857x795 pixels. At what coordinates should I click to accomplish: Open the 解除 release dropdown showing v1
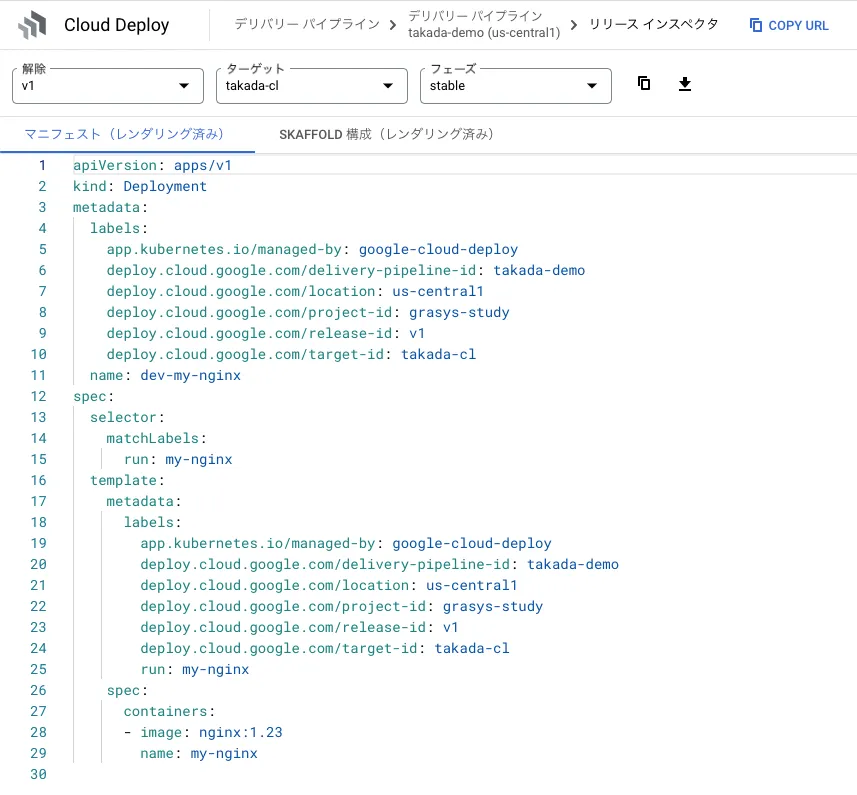click(108, 86)
